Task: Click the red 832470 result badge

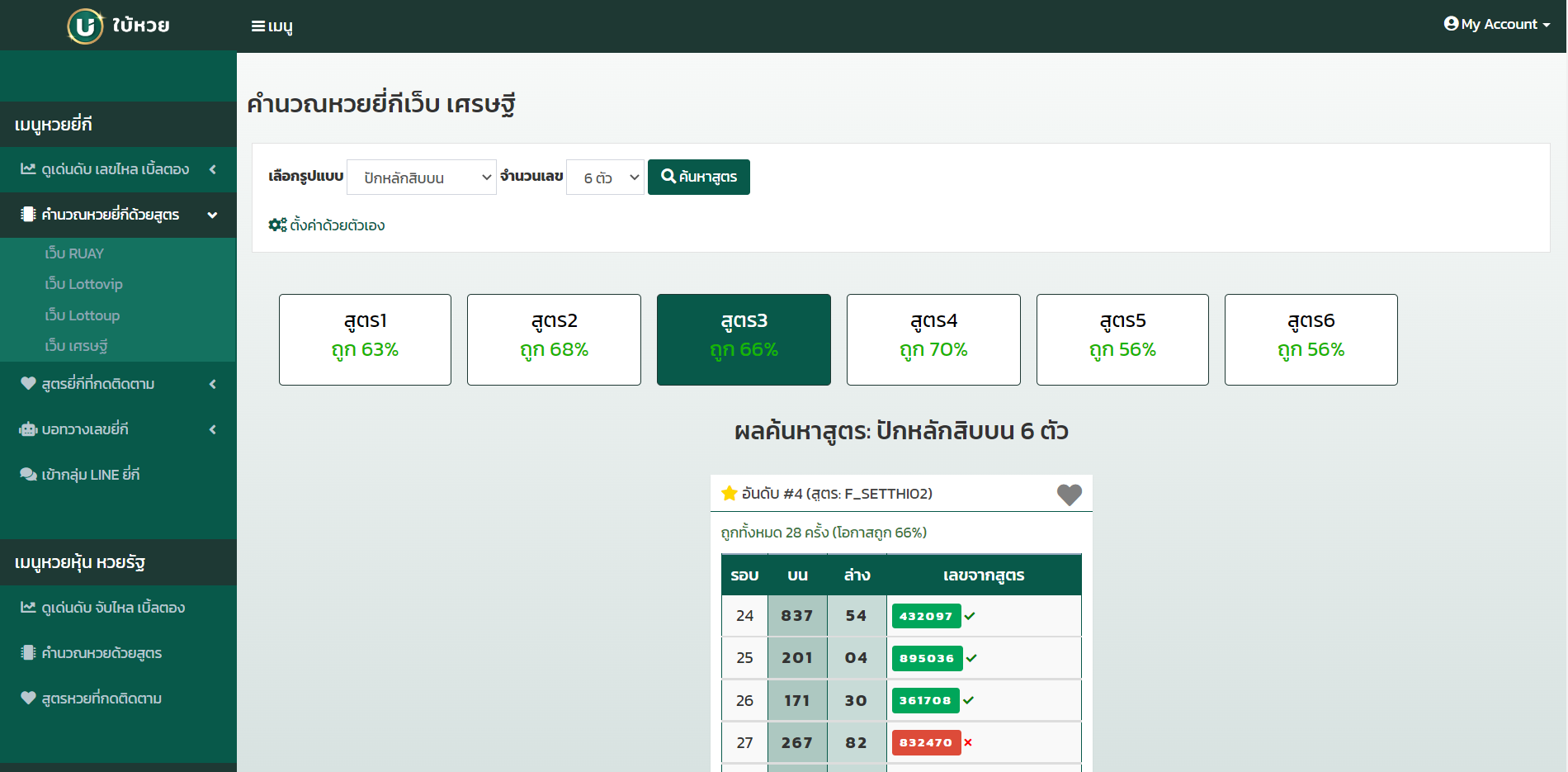Action: click(925, 742)
